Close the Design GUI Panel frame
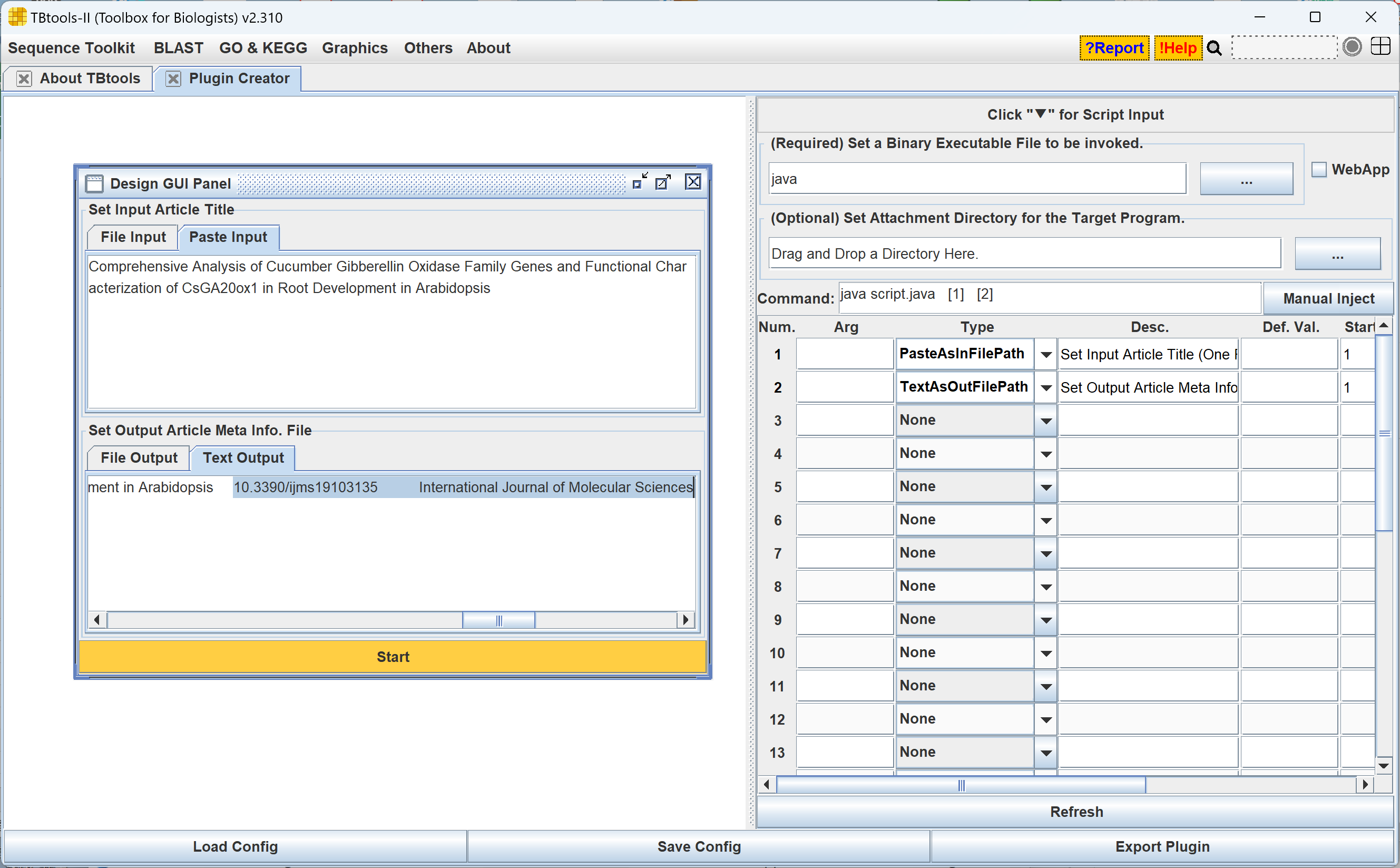The image size is (1400, 868). coord(693,182)
